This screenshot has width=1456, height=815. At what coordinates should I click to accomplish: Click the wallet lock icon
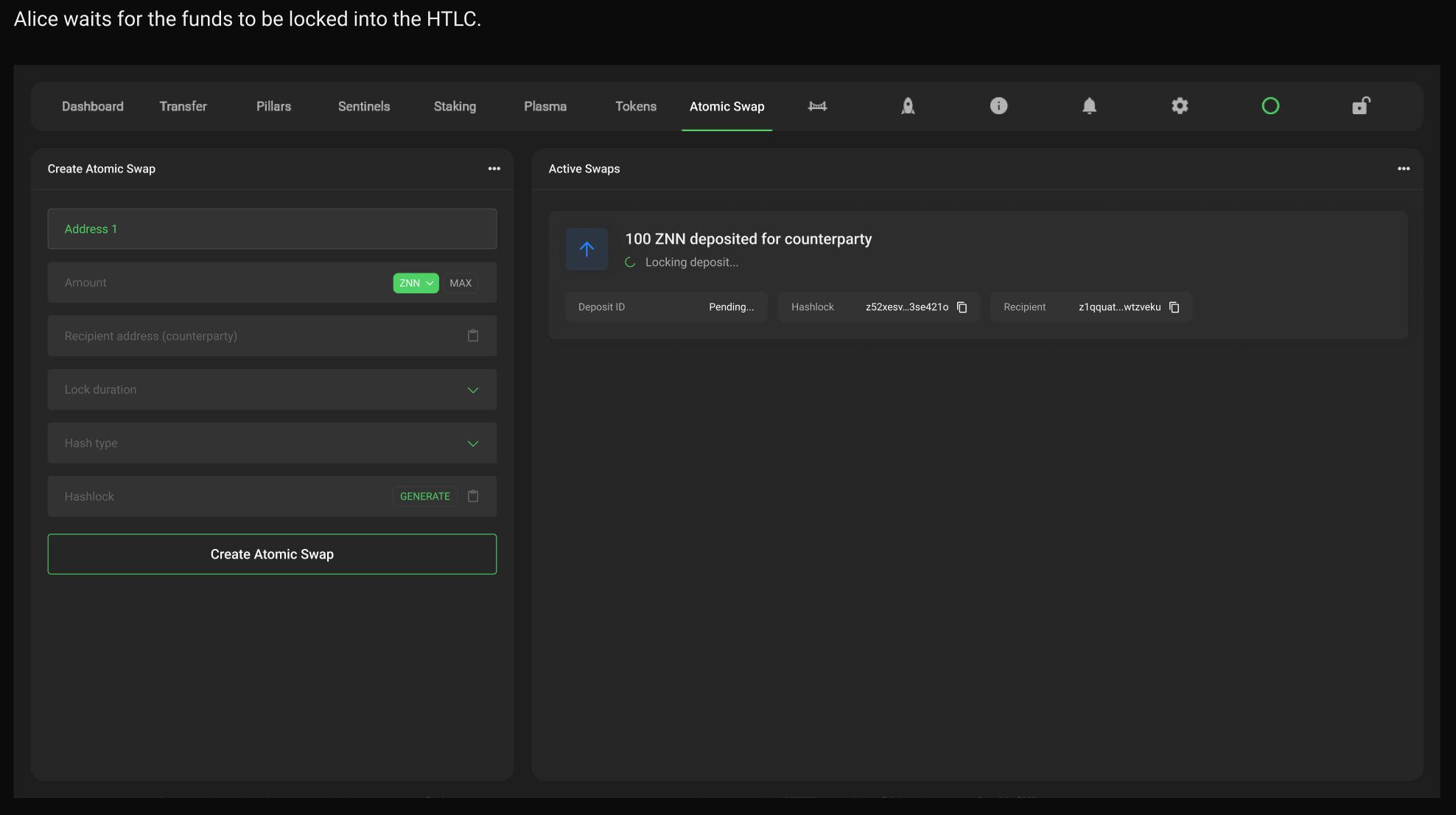pos(1360,106)
